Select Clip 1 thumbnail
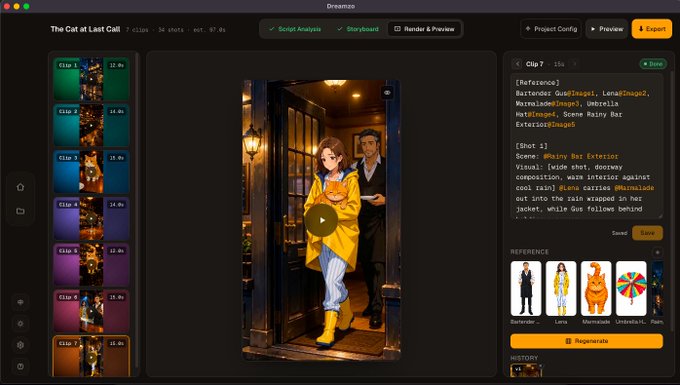Image resolution: width=680 pixels, height=385 pixels. pos(92,79)
